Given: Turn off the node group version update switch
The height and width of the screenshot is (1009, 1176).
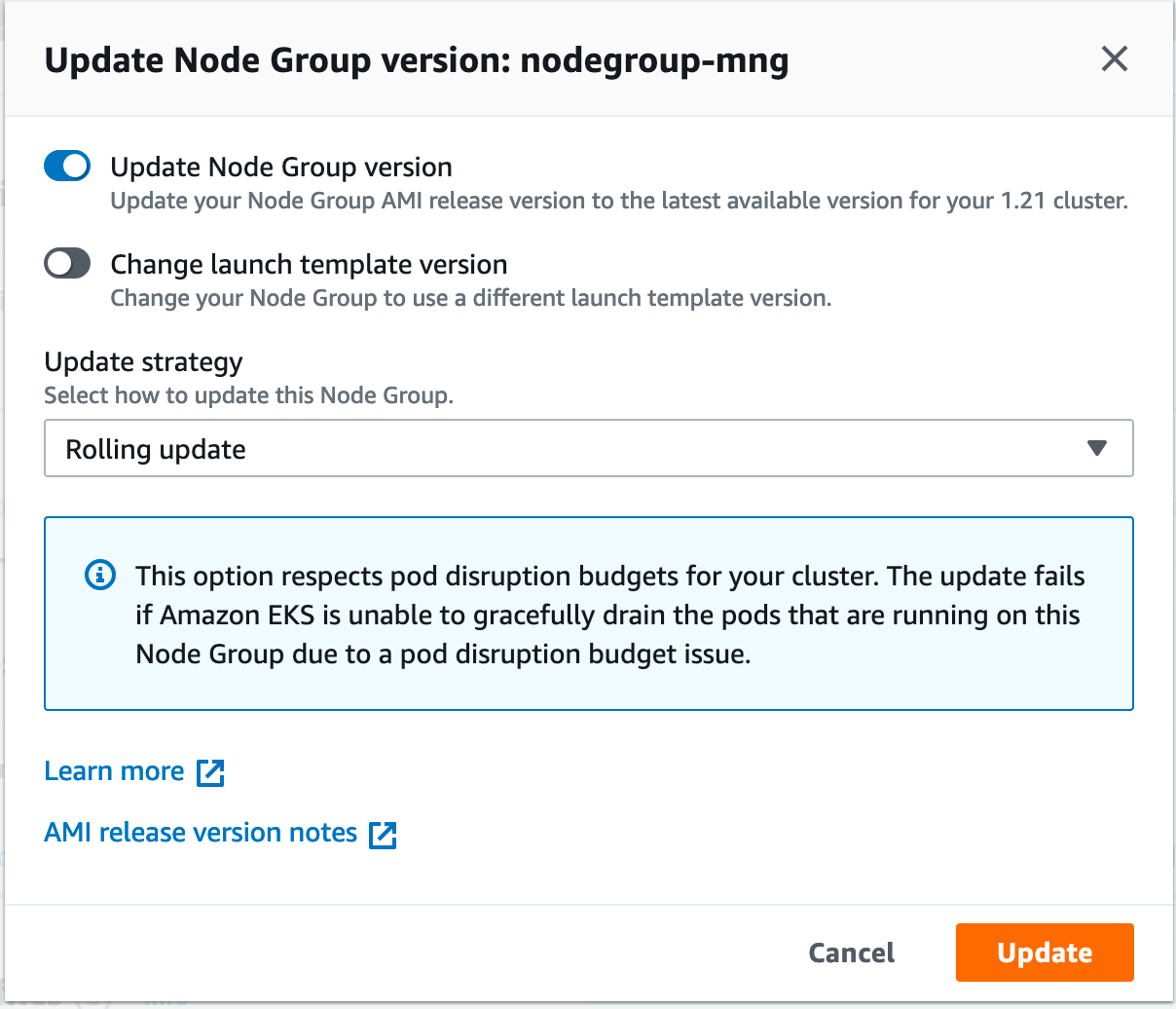Looking at the screenshot, I should [x=66, y=166].
